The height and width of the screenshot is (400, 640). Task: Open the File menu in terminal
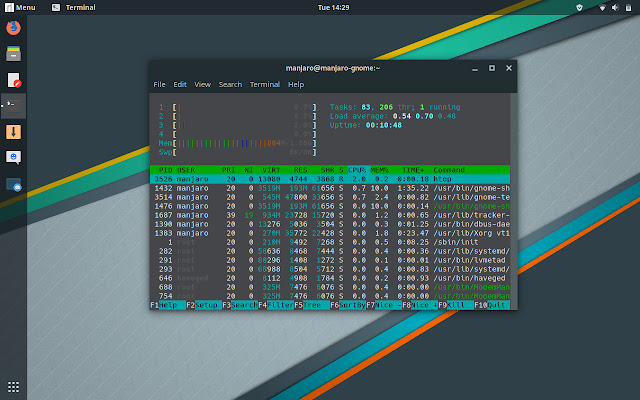click(159, 84)
